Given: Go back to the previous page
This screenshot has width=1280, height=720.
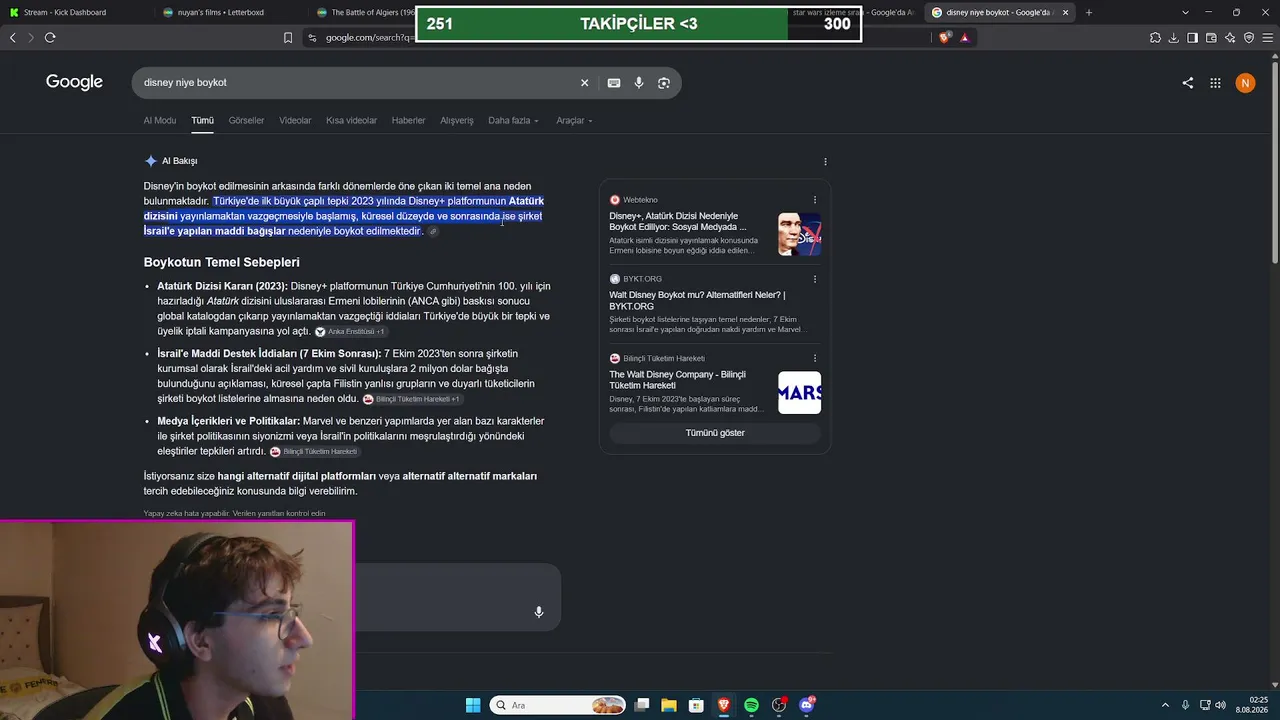Looking at the screenshot, I should 13,38.
